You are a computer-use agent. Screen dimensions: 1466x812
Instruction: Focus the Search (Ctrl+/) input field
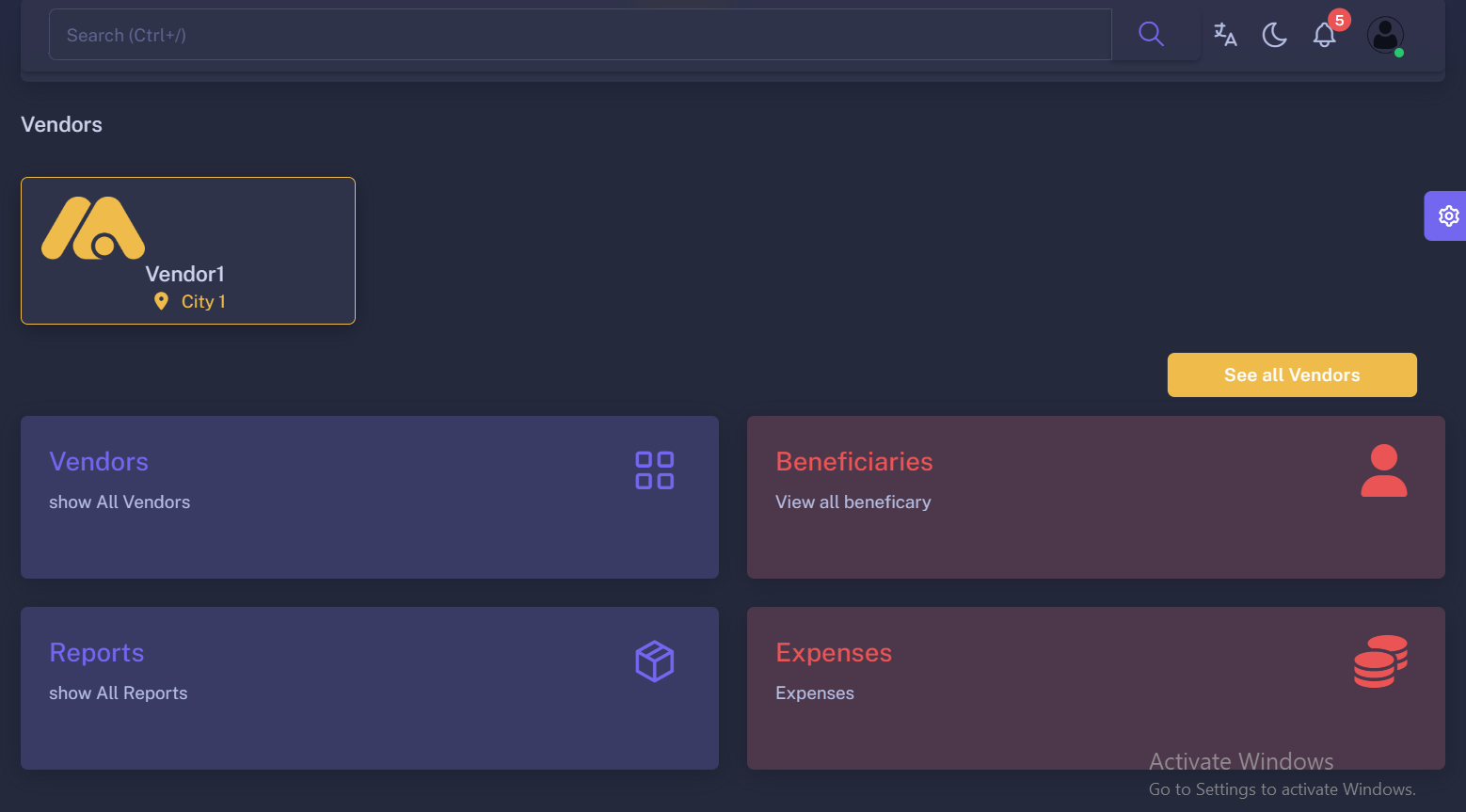[x=581, y=35]
